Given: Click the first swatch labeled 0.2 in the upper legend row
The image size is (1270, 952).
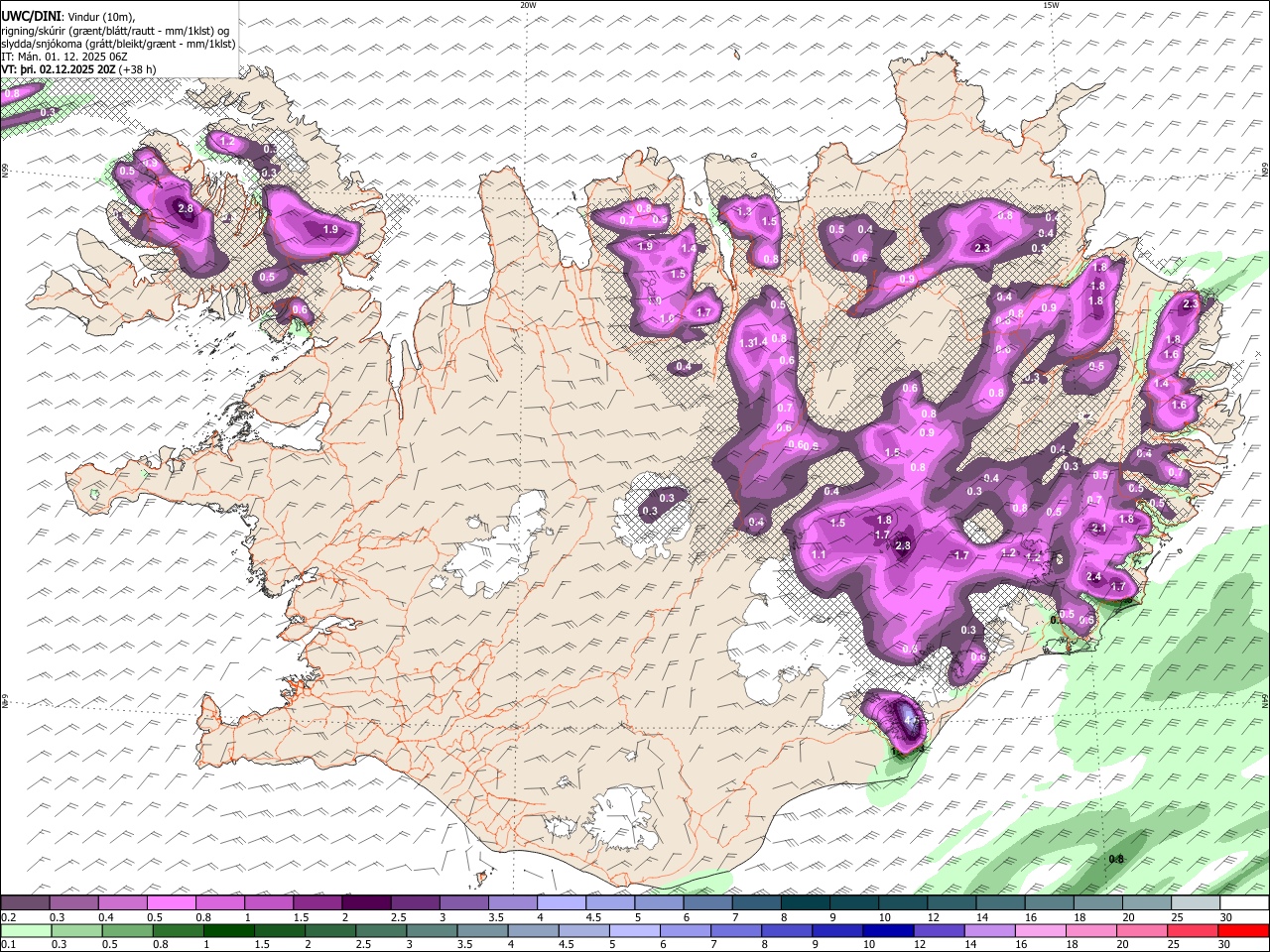Looking at the screenshot, I should click(x=25, y=903).
